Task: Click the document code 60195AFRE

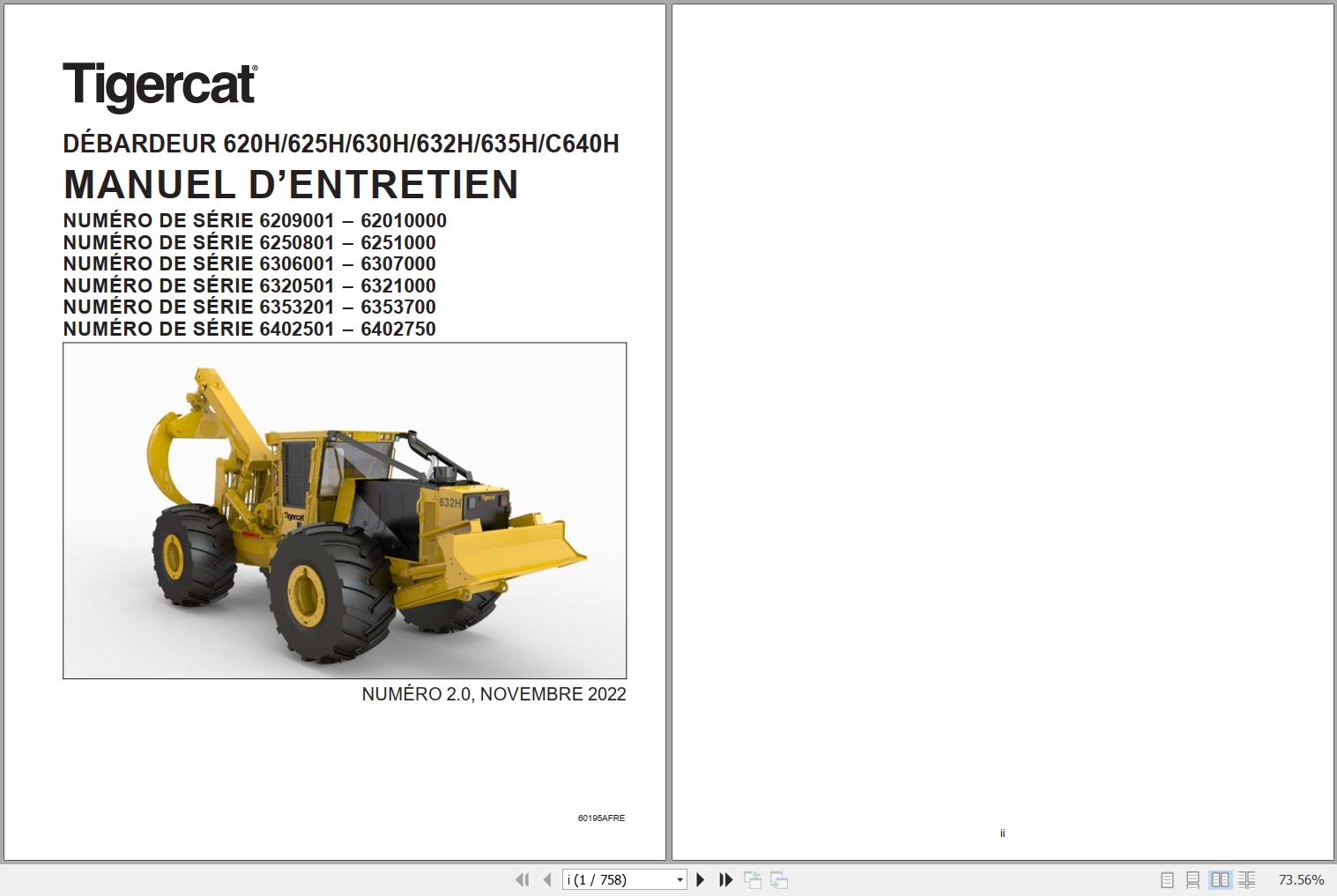Action: 602,817
